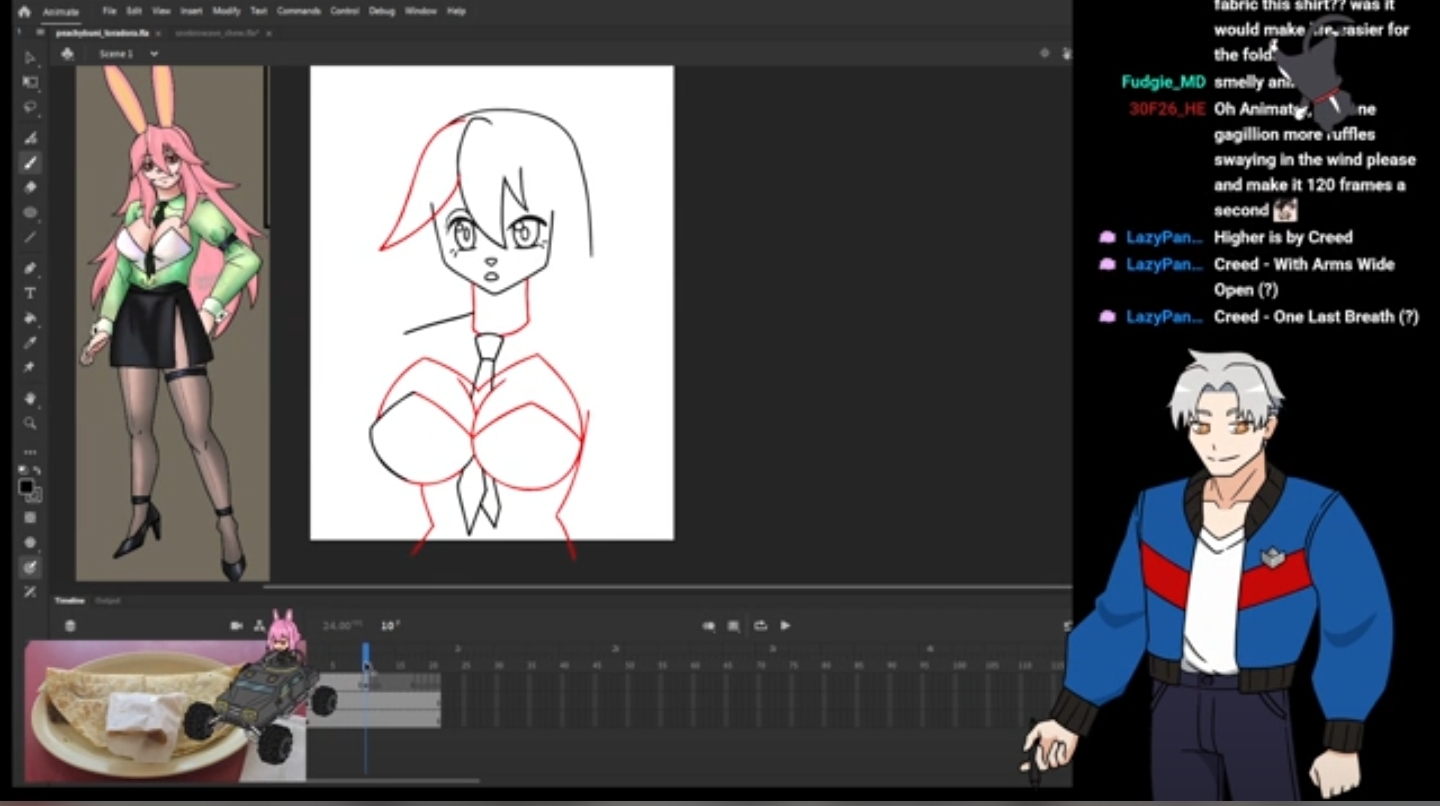Select the Output panel tab
The height and width of the screenshot is (806, 1440).
[x=107, y=601]
